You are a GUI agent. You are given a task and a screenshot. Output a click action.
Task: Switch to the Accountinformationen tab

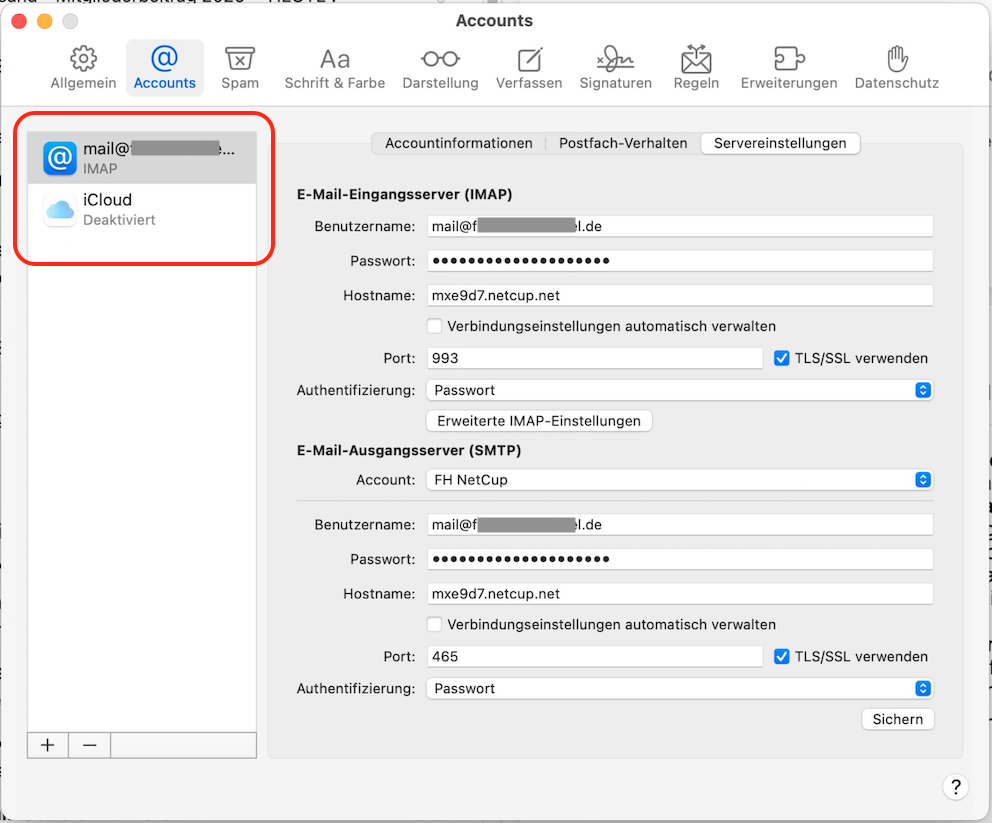[458, 143]
